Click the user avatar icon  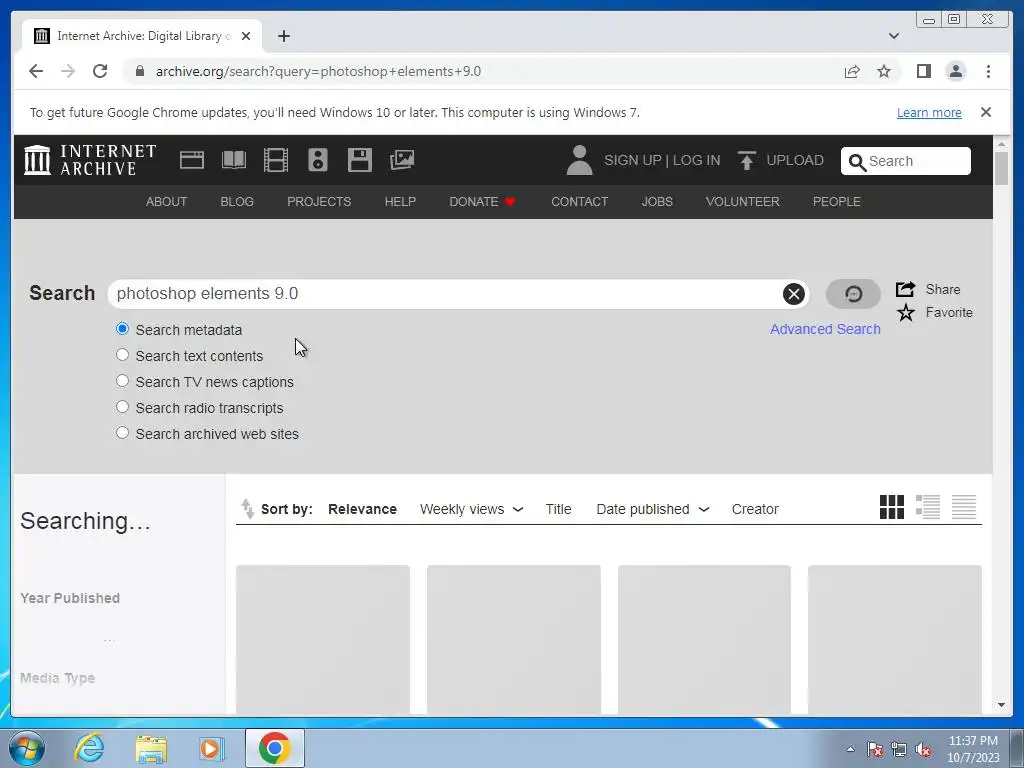coord(579,160)
